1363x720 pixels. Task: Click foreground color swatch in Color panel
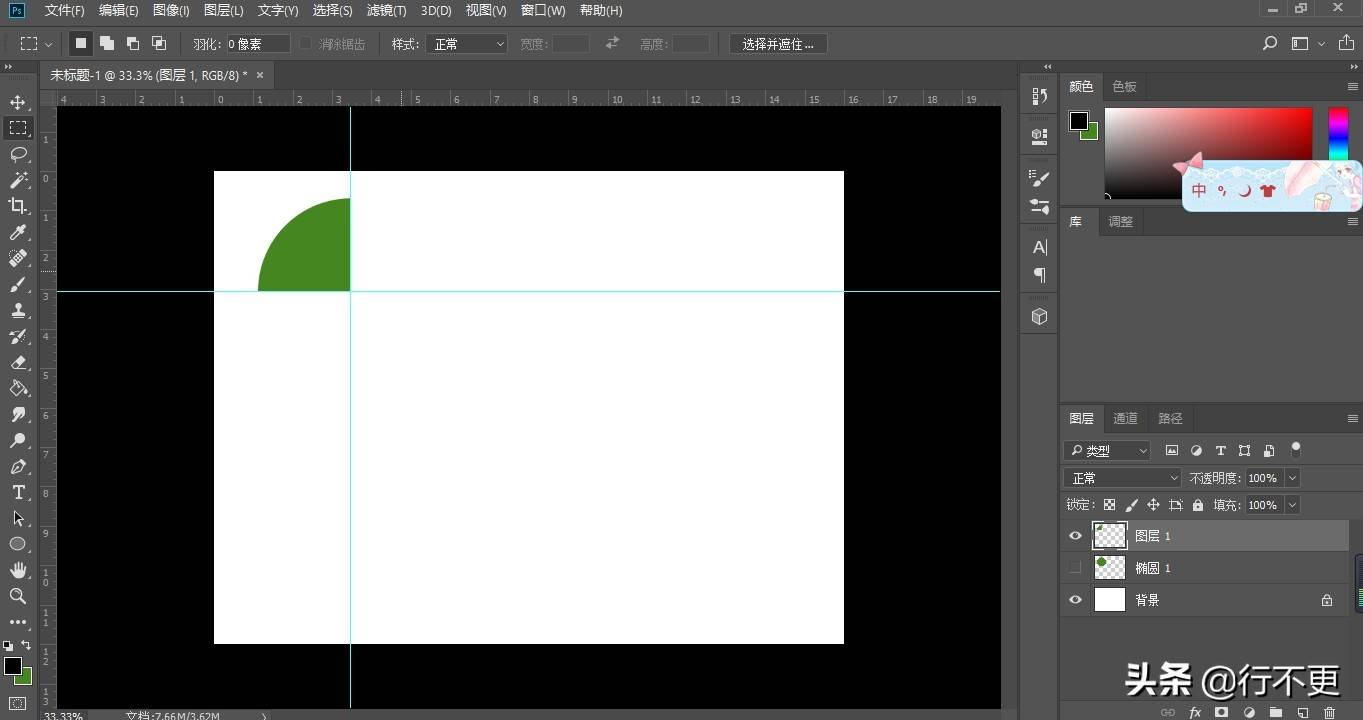(1078, 121)
